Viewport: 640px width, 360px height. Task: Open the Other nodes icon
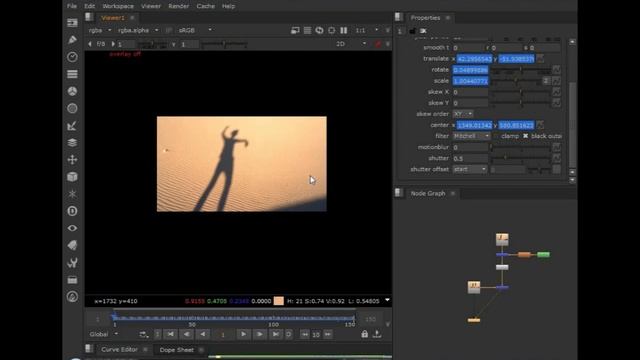pyautogui.click(x=72, y=280)
